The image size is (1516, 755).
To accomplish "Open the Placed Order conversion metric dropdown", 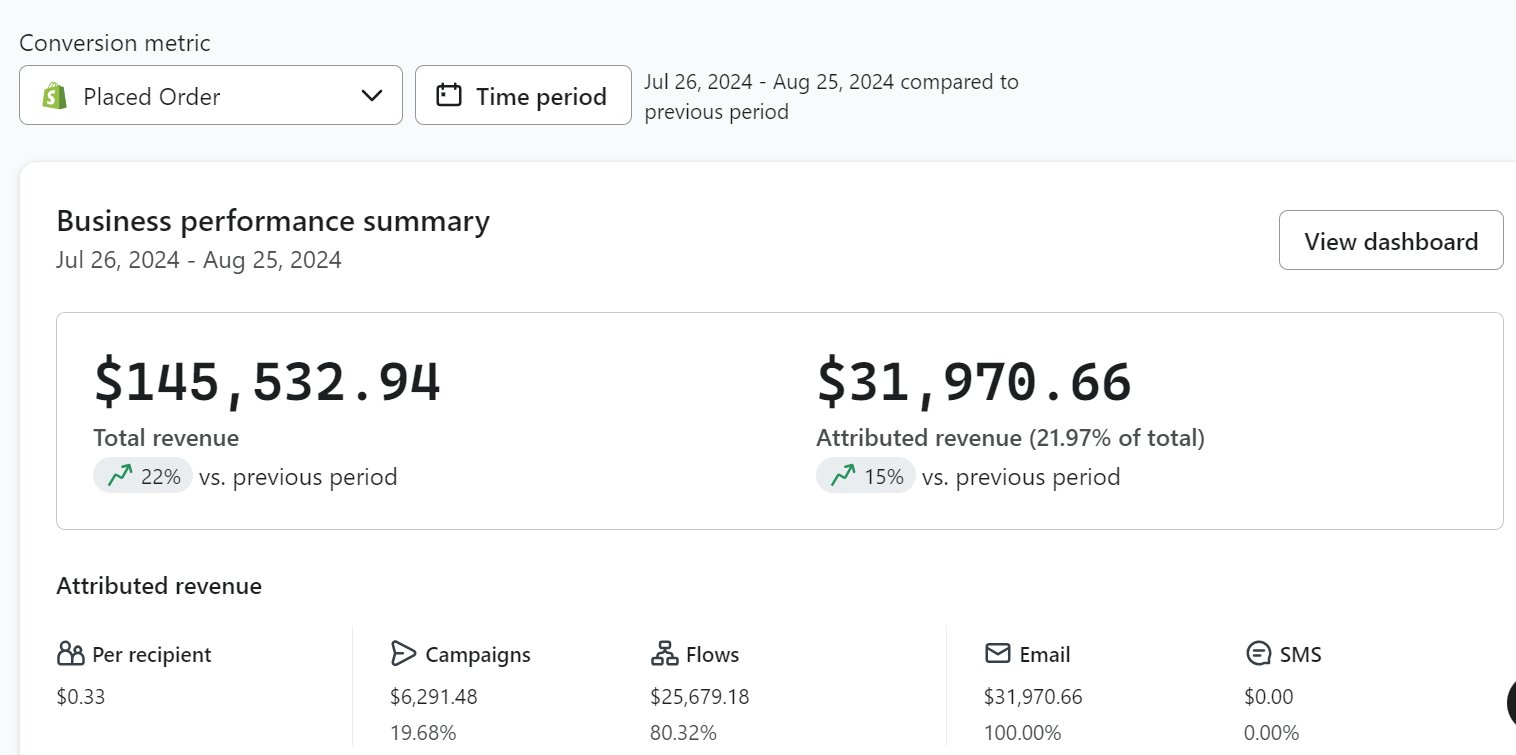I will [211, 95].
